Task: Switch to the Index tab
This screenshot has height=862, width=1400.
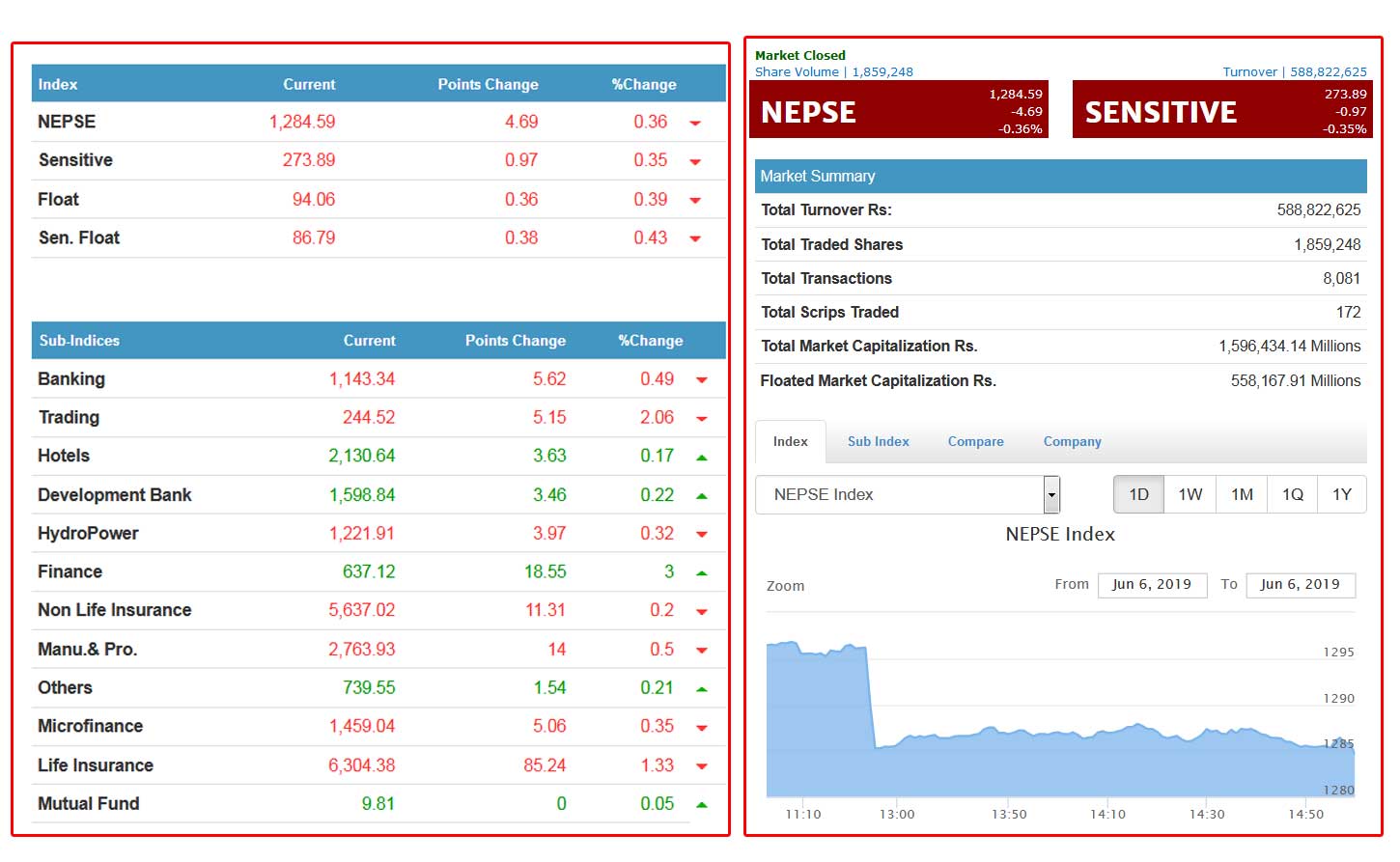Action: coord(790,441)
